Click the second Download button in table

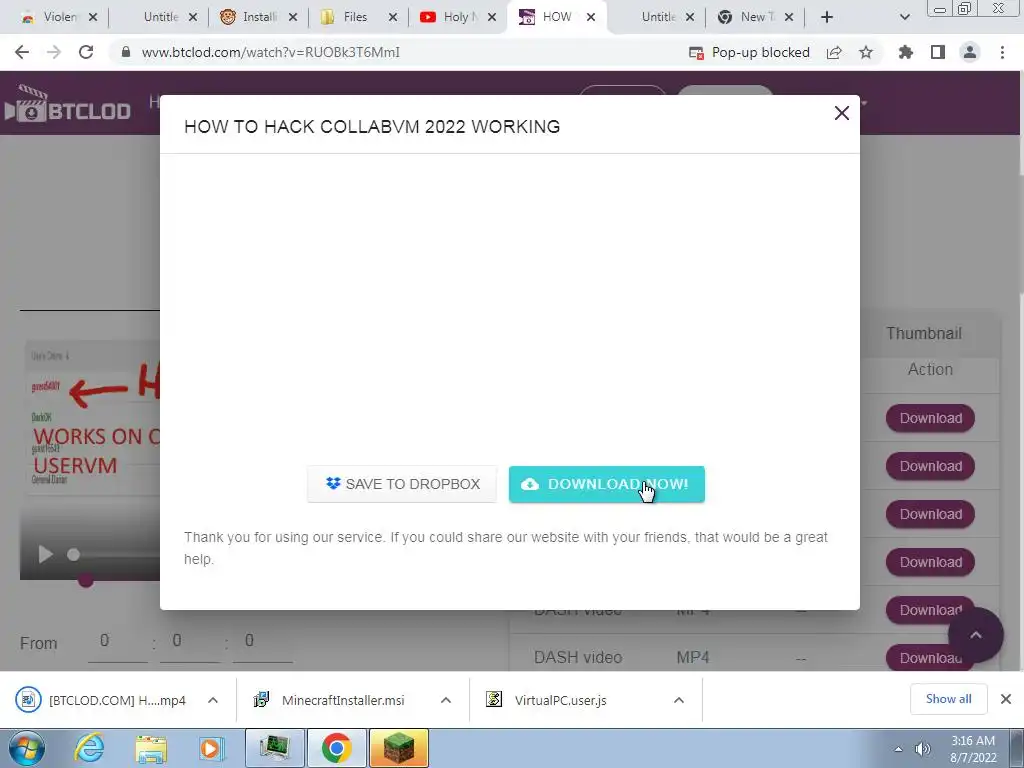(x=930, y=466)
